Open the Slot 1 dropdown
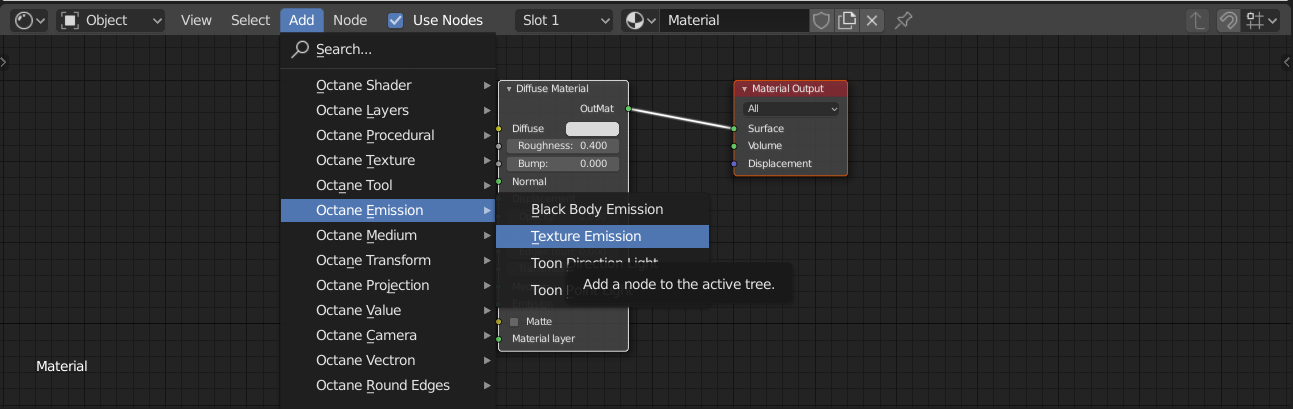This screenshot has width=1293, height=409. [x=564, y=20]
